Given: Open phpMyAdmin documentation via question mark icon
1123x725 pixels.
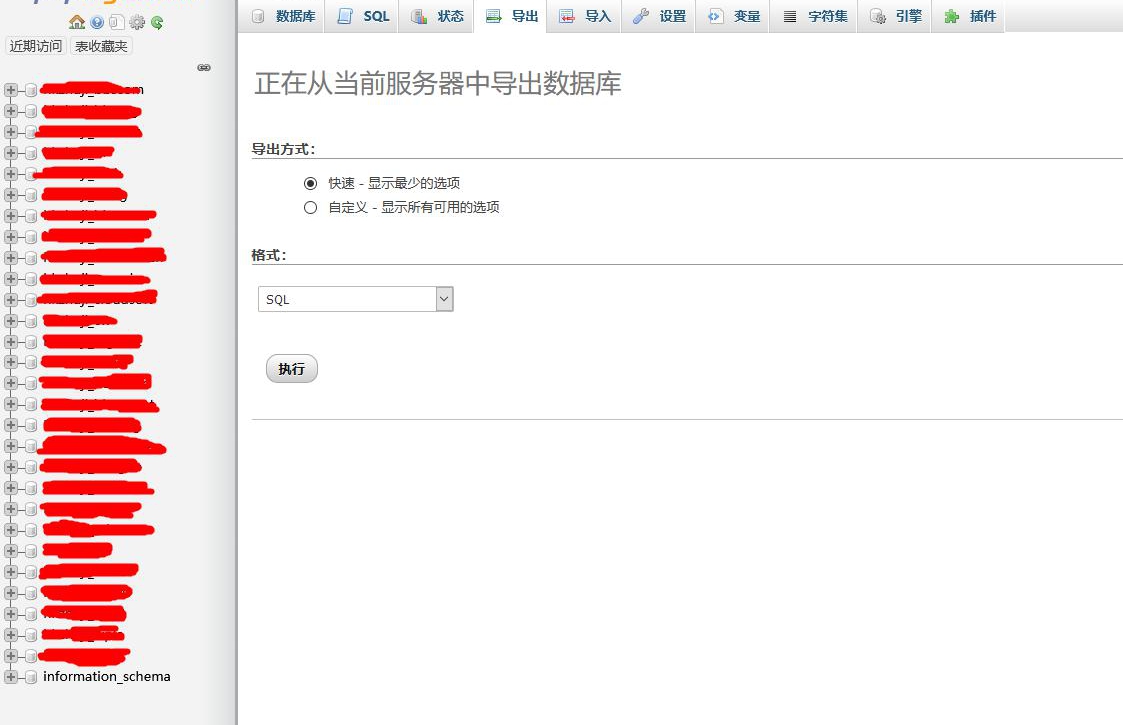Looking at the screenshot, I should 96,22.
